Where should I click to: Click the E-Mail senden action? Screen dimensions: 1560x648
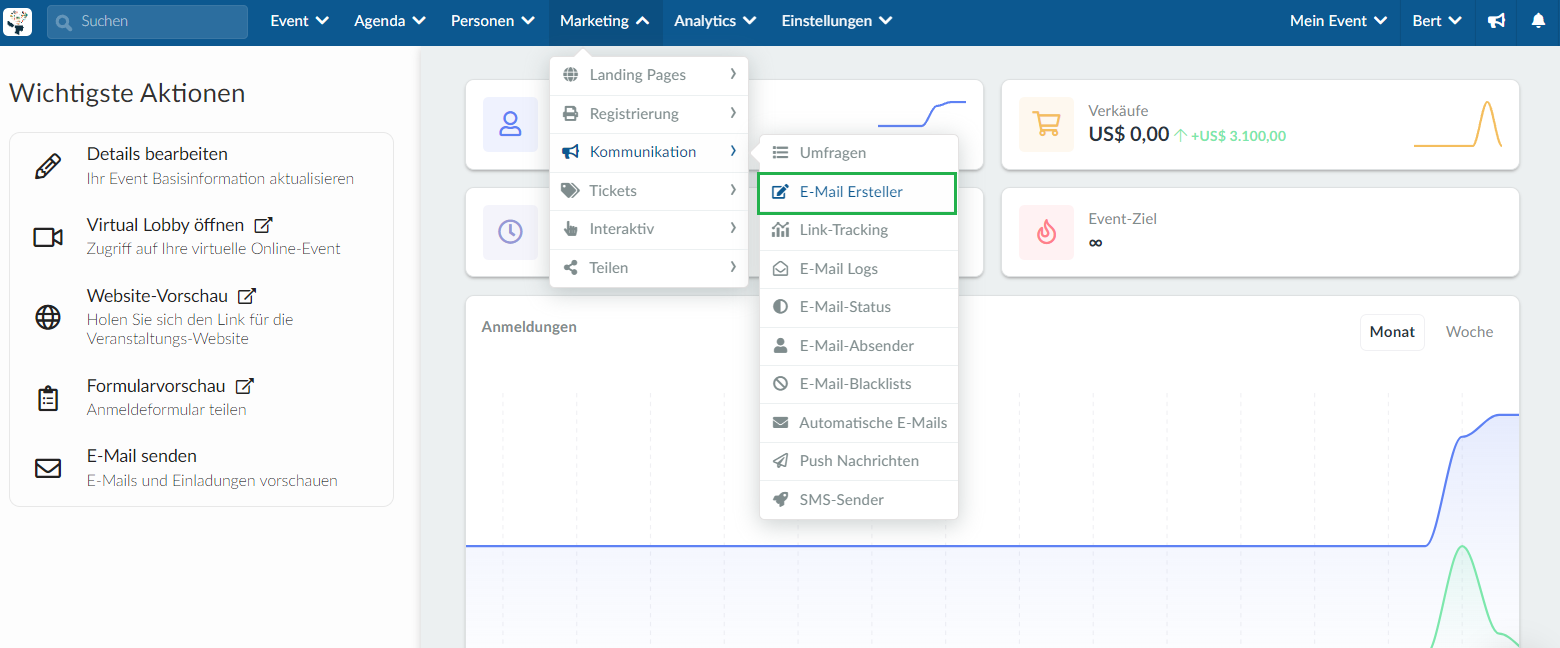[x=142, y=456]
